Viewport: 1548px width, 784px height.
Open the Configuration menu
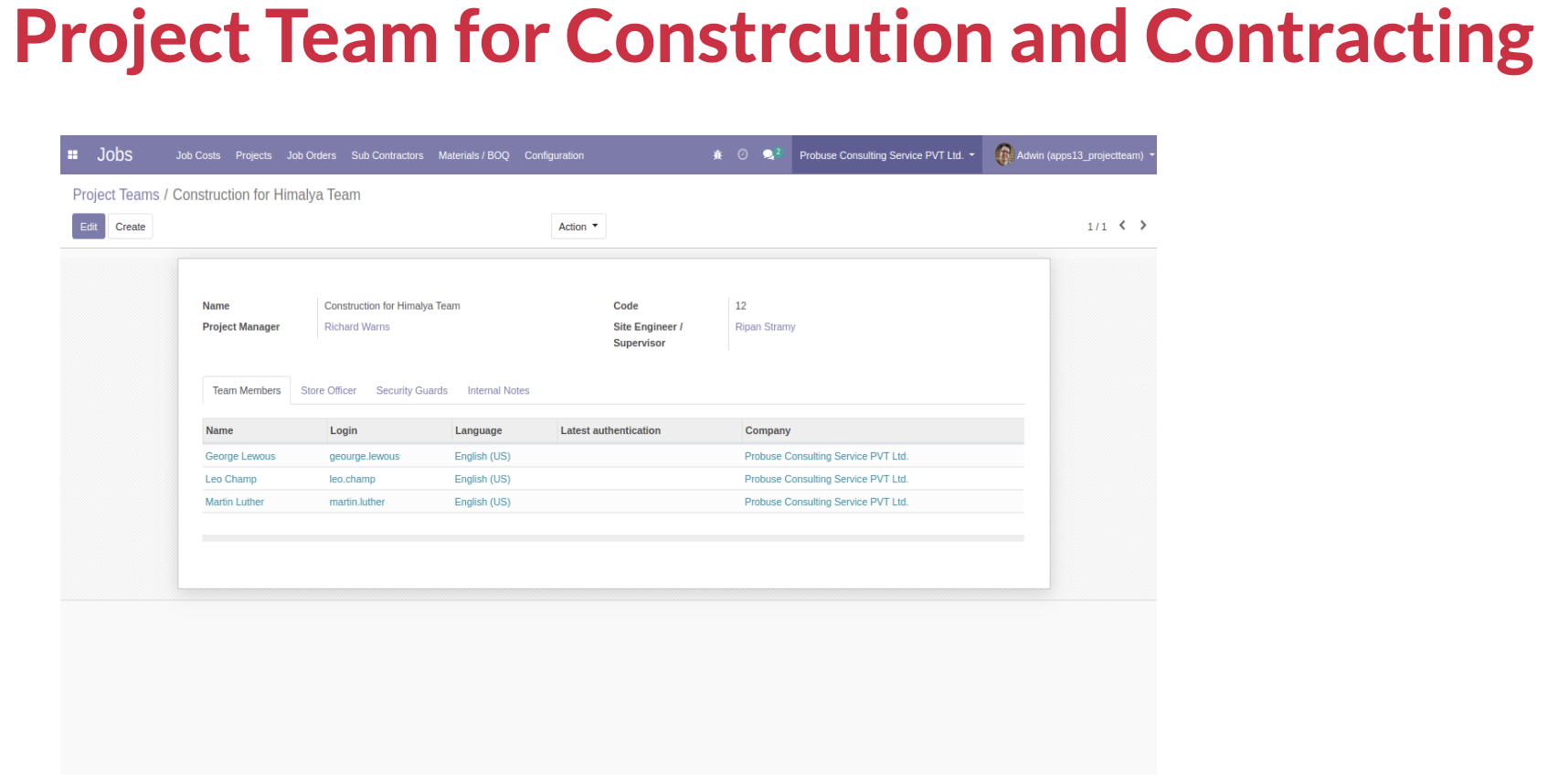554,155
